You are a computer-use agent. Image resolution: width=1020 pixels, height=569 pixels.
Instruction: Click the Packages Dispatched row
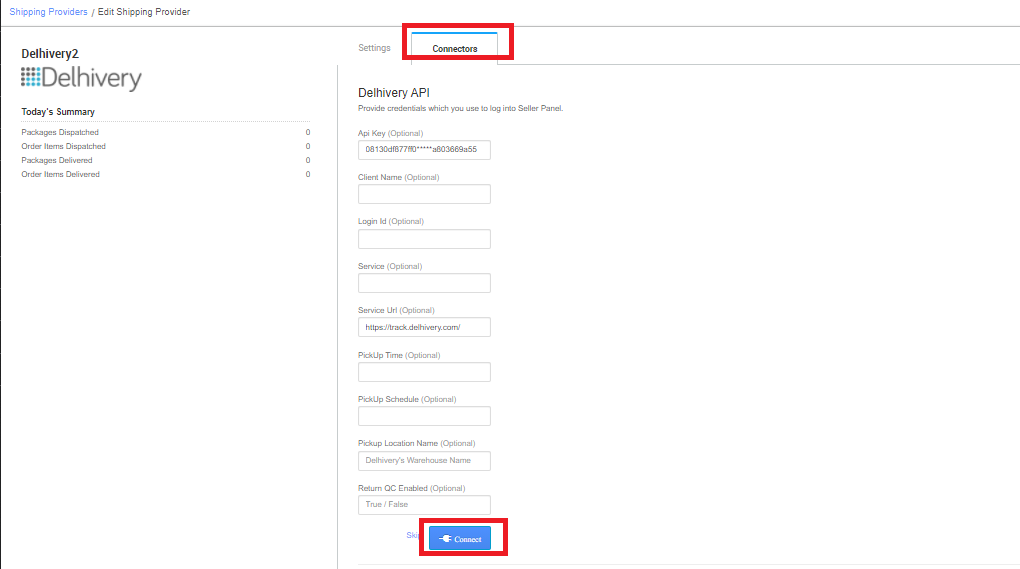(165, 132)
